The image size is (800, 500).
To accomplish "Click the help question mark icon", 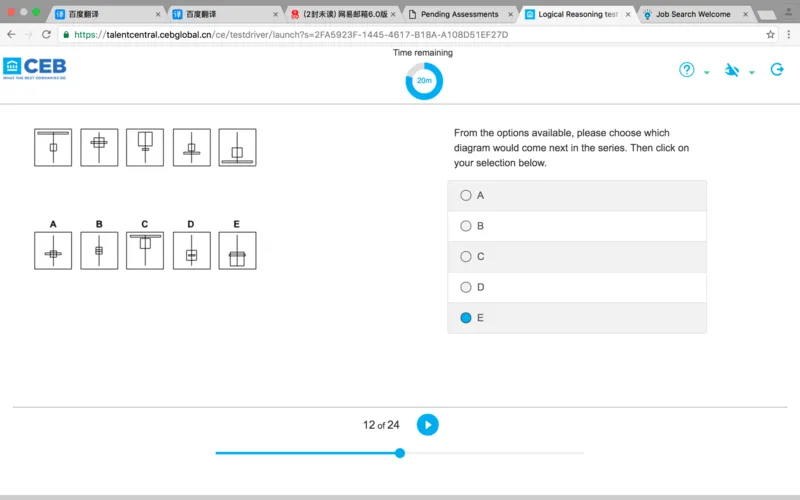I will coord(687,70).
